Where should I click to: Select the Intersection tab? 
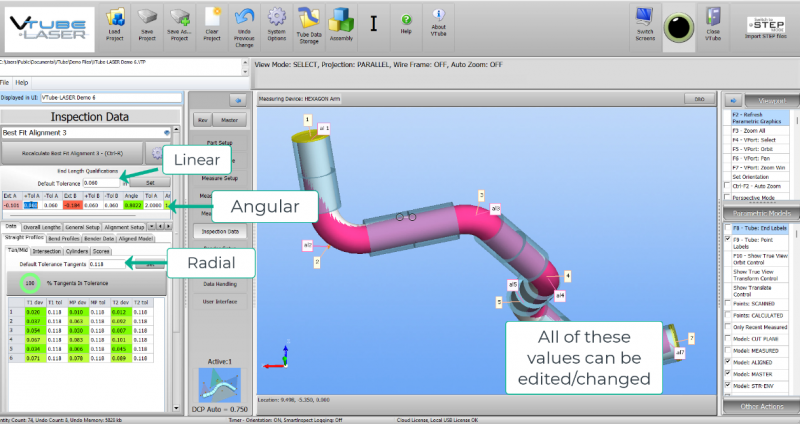[x=46, y=251]
